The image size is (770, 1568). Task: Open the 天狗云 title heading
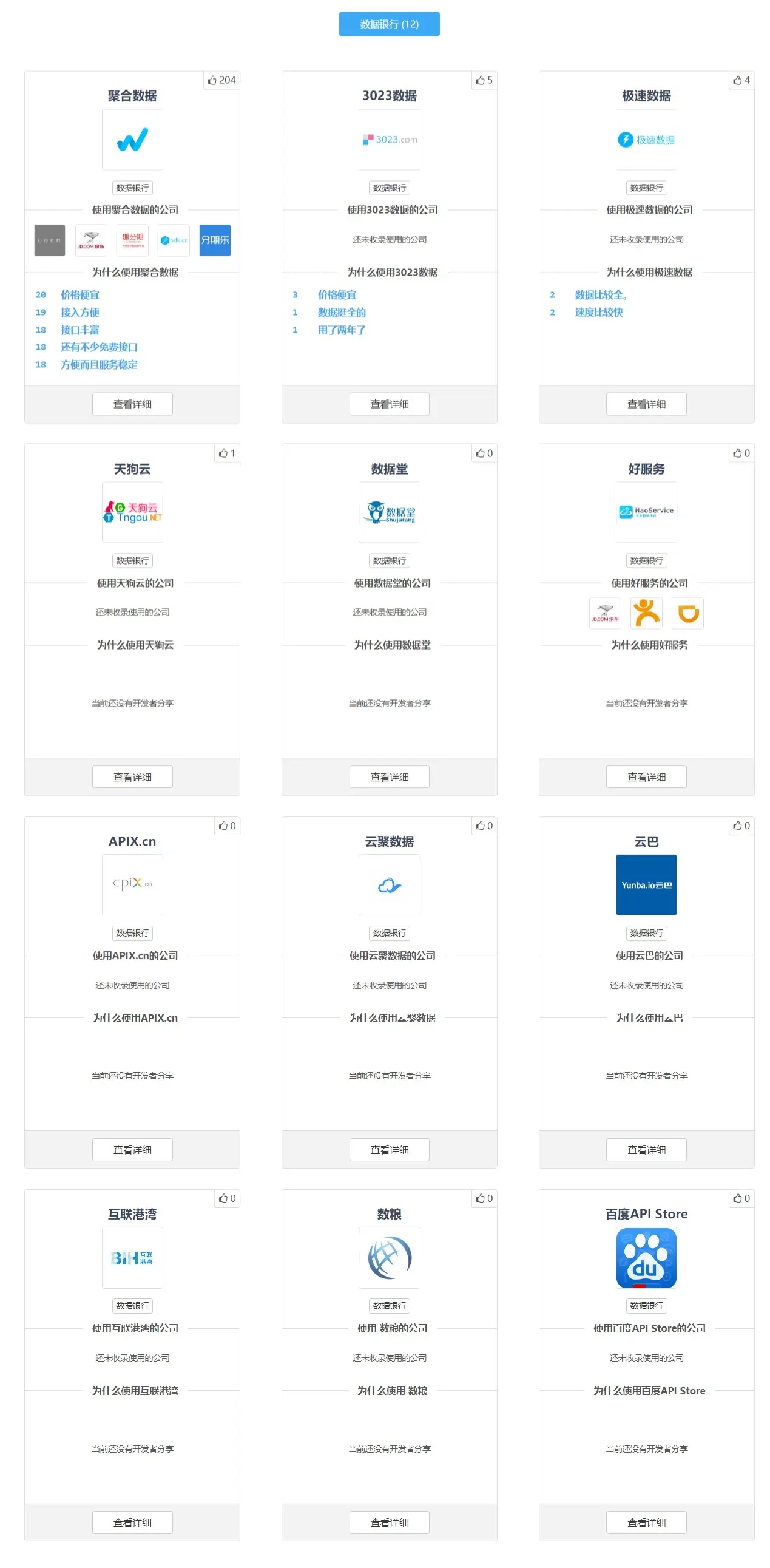132,469
